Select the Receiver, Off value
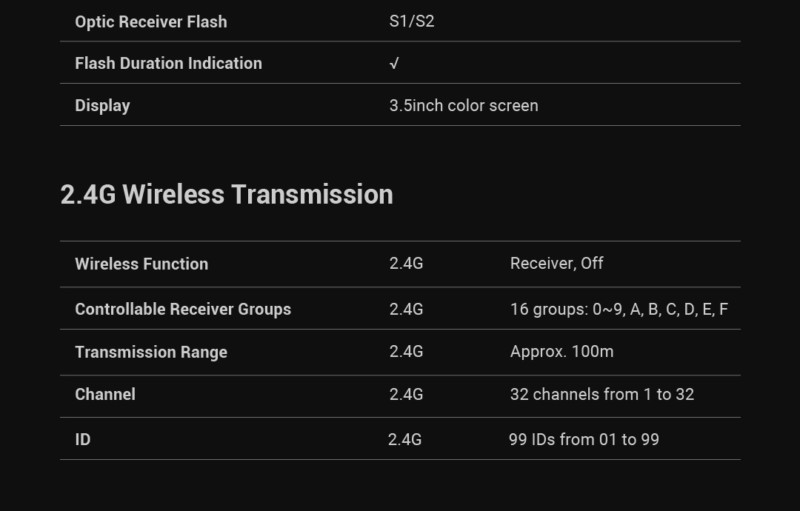This screenshot has width=800, height=511. click(x=557, y=264)
